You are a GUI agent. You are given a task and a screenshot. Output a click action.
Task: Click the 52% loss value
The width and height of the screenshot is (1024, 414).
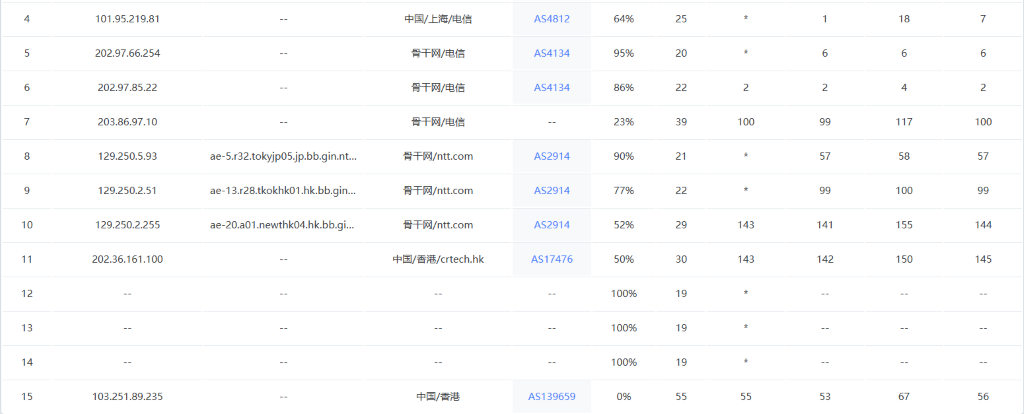click(624, 225)
